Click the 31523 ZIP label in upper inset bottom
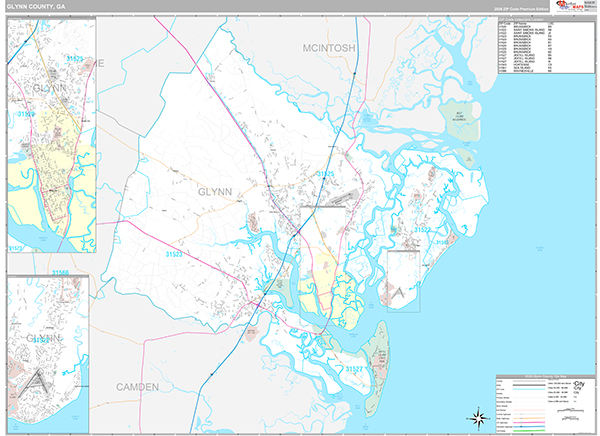The height and width of the screenshot is (436, 600). coord(16,248)
